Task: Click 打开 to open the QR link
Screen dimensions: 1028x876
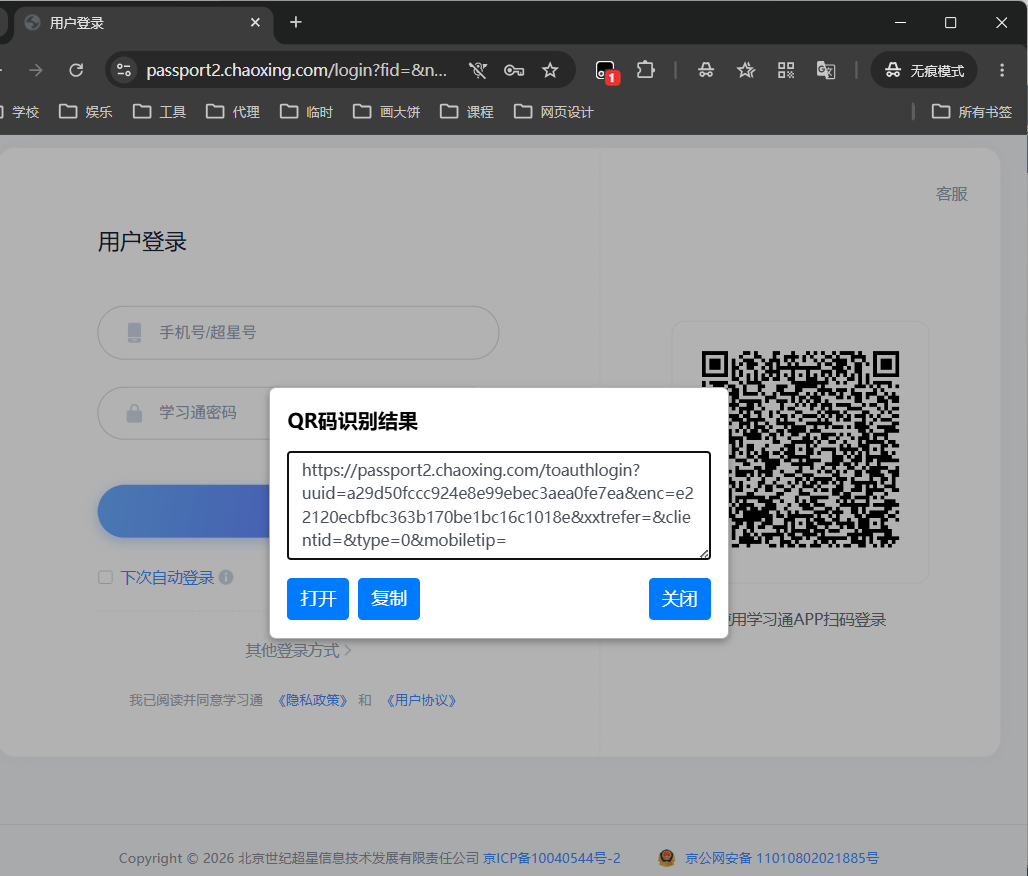Action: coord(318,599)
